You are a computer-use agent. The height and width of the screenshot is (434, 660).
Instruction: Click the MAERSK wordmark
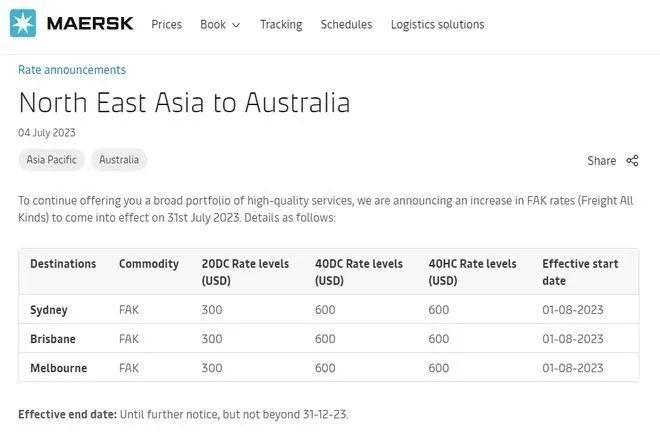[x=90, y=24]
